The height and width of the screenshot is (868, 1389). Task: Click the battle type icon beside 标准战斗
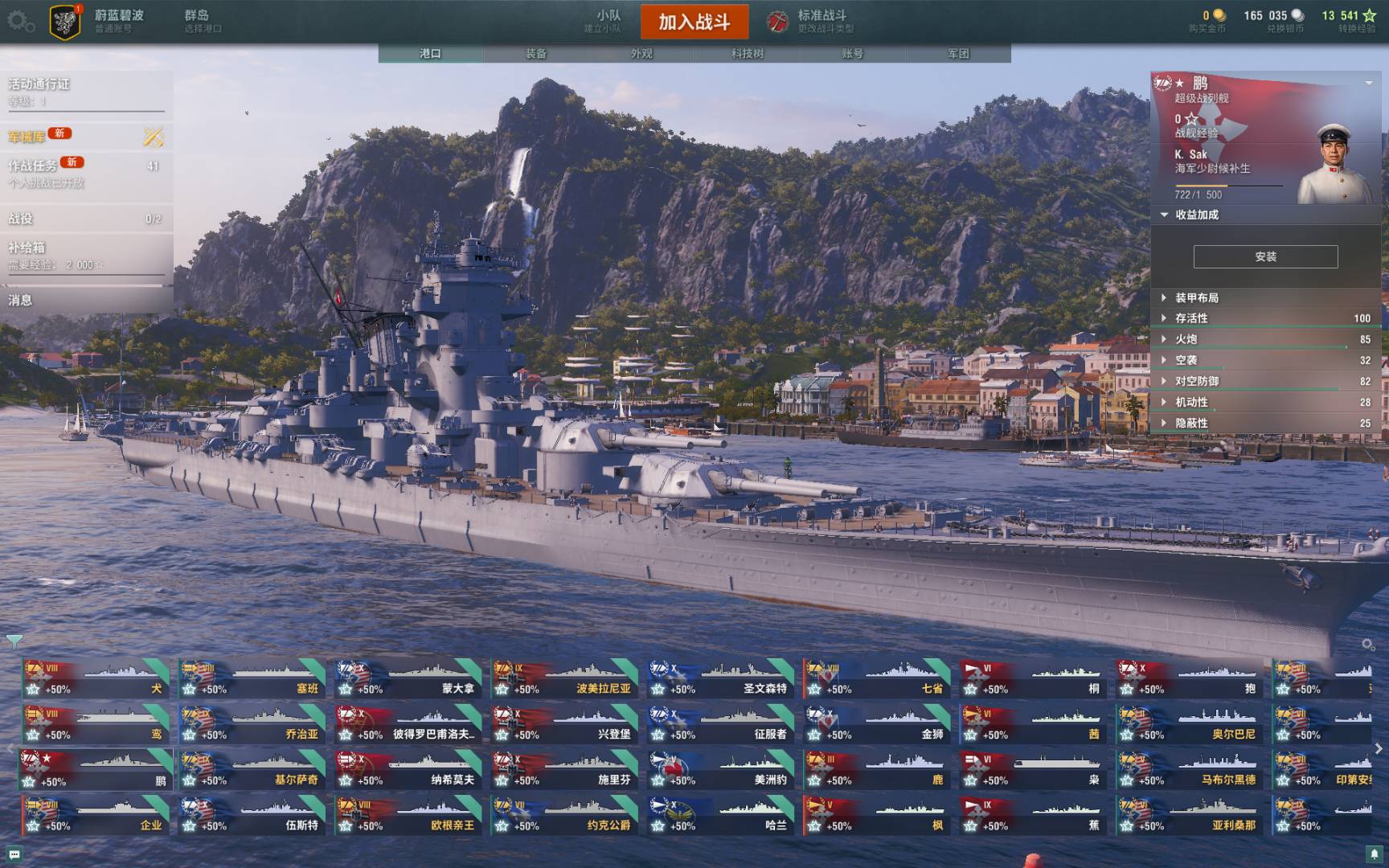coord(777,22)
